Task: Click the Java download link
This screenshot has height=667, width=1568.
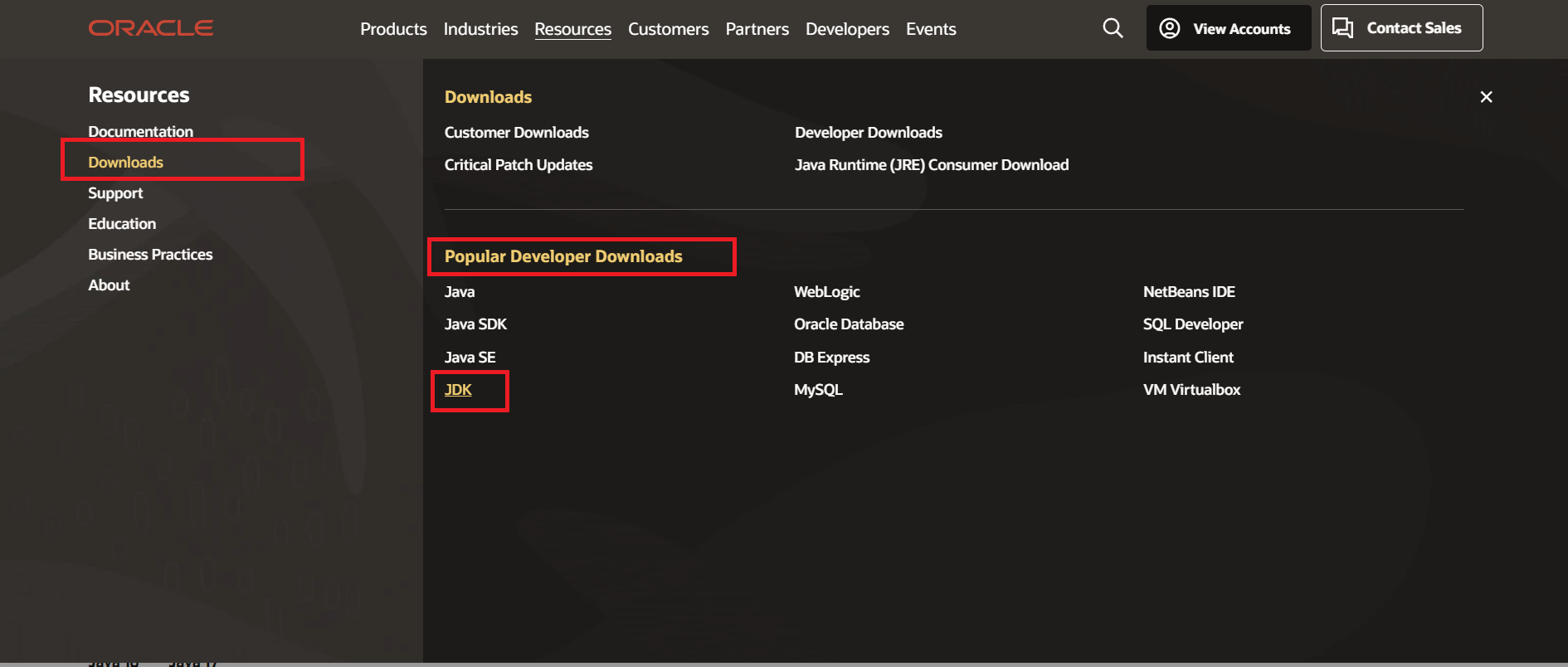Action: coord(460,291)
